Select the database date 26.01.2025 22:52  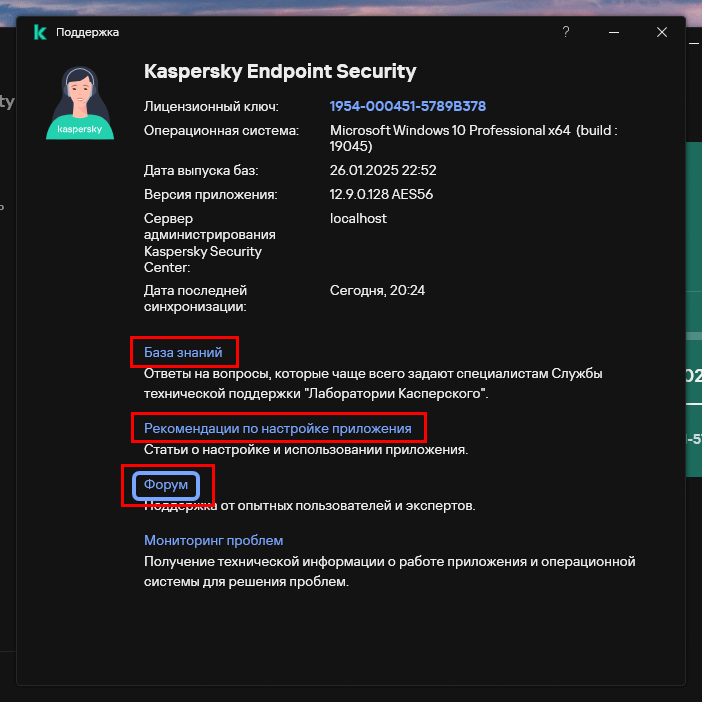(383, 170)
